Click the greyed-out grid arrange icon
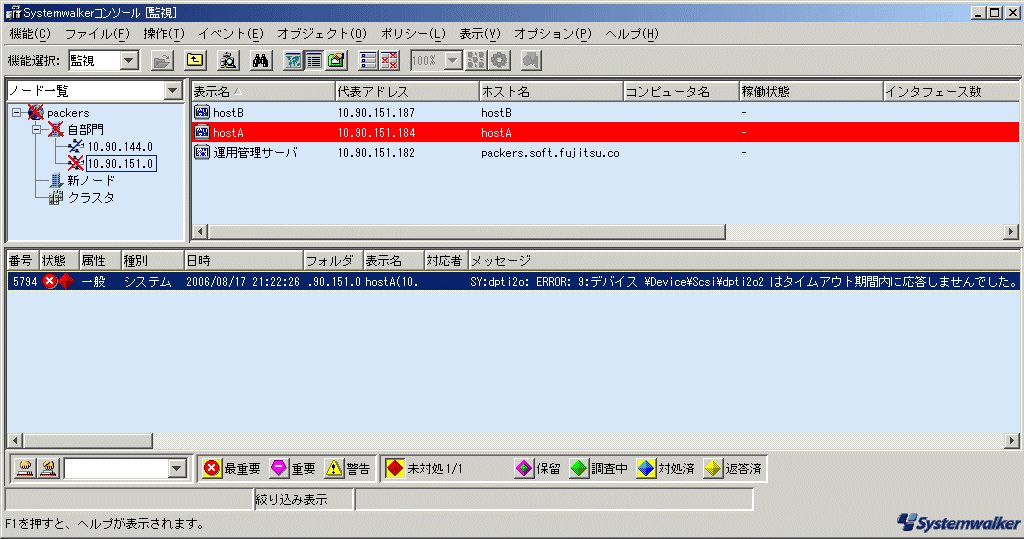The width and height of the screenshot is (1024, 539). [476, 61]
